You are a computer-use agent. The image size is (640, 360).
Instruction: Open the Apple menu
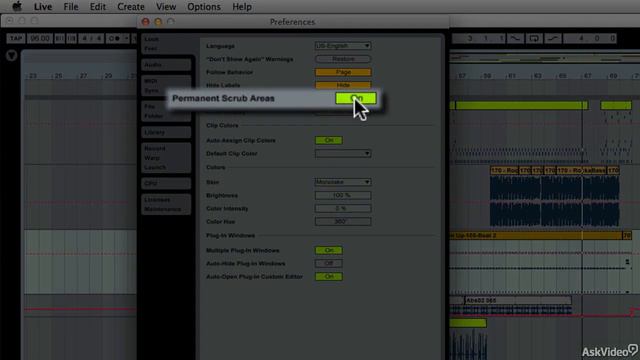pyautogui.click(x=17, y=7)
